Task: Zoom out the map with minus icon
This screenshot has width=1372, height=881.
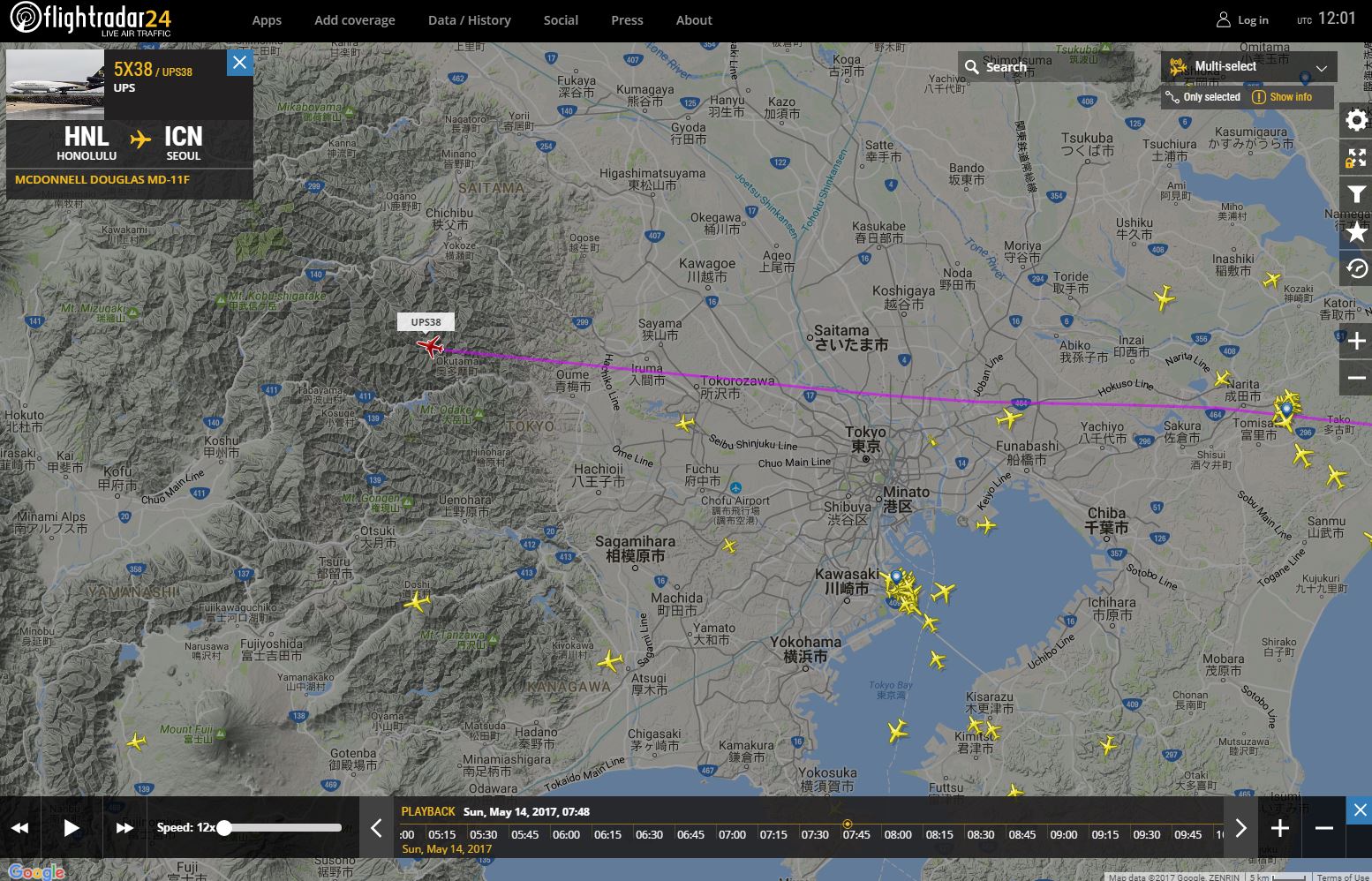Action: pos(1356,378)
